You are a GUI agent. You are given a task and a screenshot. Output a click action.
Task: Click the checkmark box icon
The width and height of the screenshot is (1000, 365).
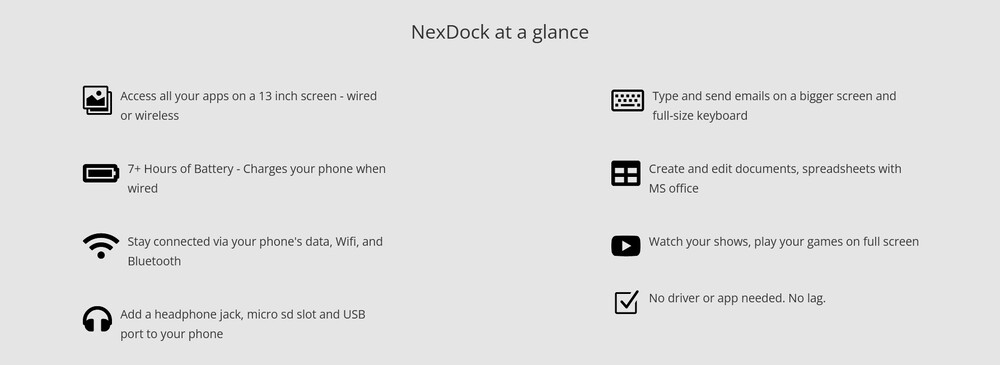tap(626, 302)
